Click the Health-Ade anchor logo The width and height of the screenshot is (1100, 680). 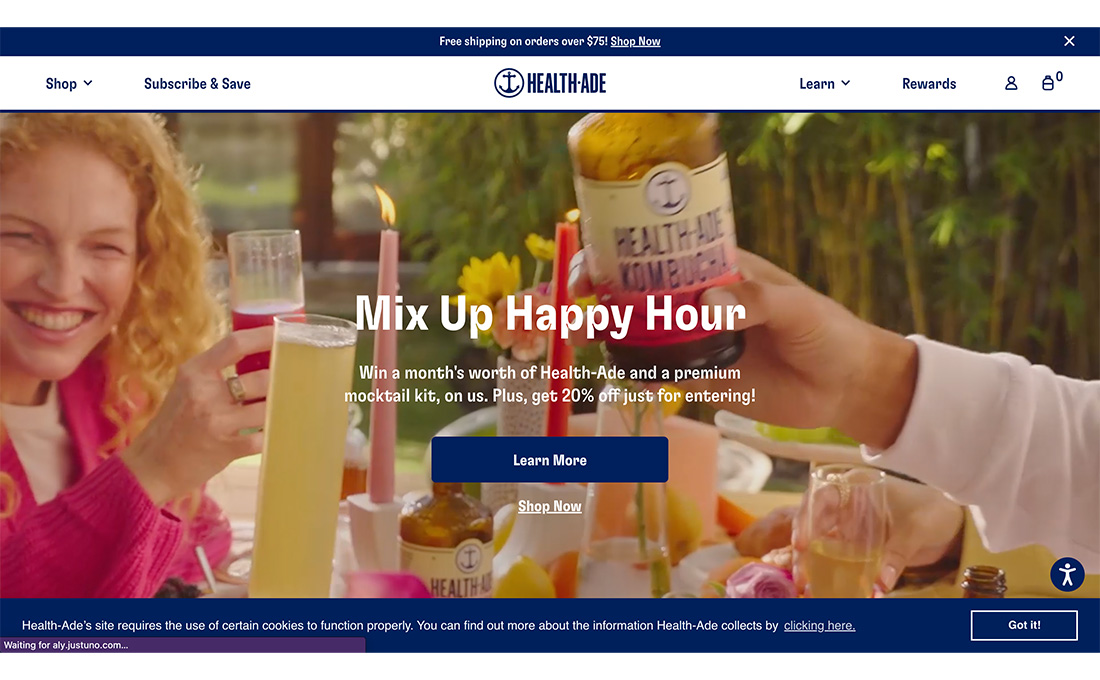(x=550, y=83)
